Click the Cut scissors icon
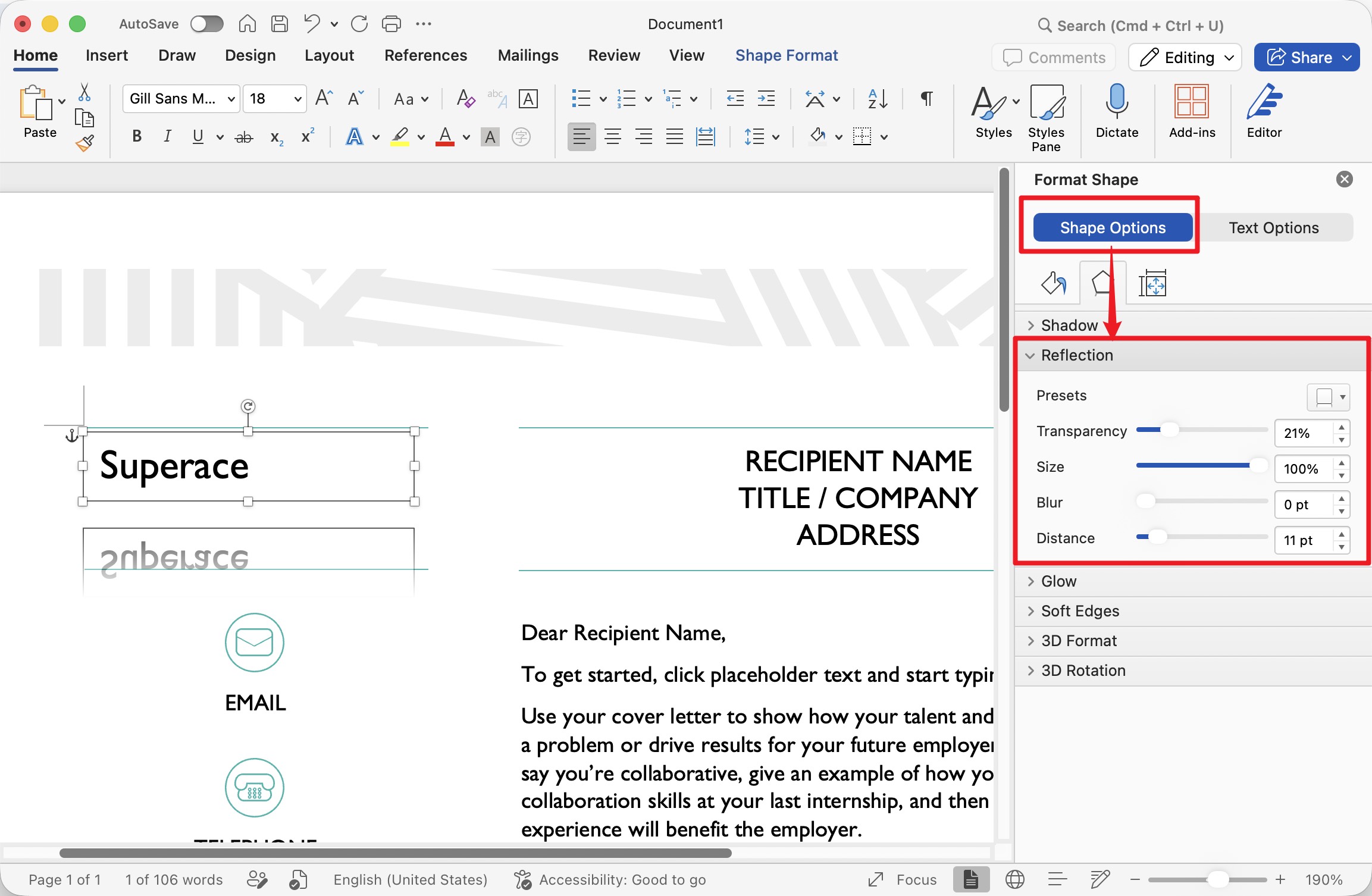Image resolution: width=1372 pixels, height=896 pixels. (x=84, y=92)
